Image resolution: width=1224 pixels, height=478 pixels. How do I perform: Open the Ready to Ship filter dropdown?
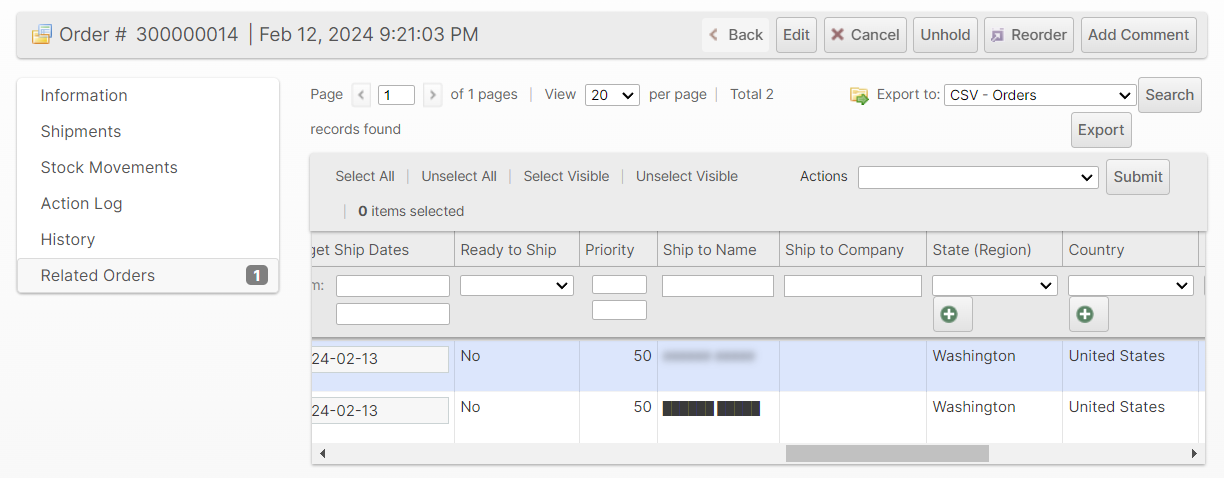(x=516, y=286)
